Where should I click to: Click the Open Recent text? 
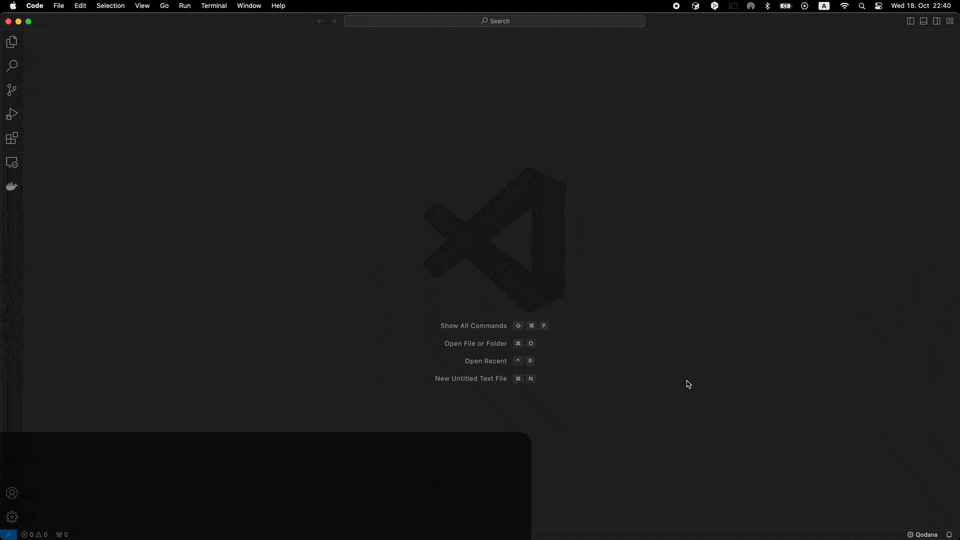pos(486,361)
